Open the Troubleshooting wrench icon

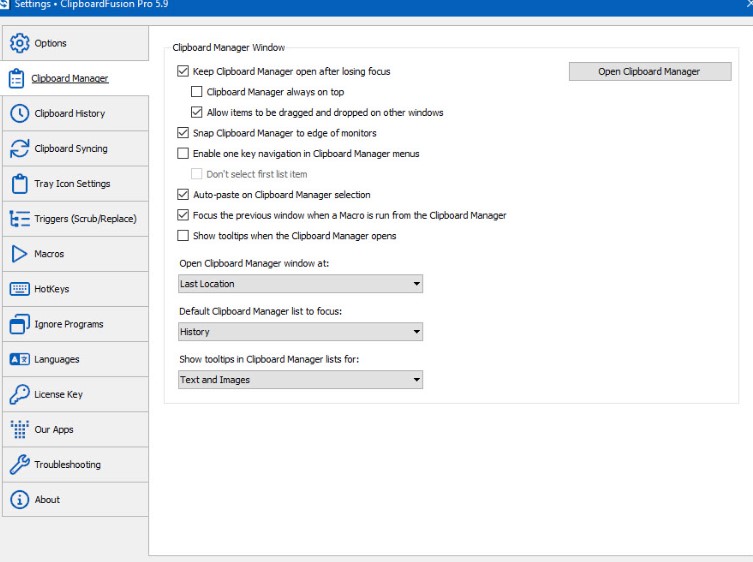pyautogui.click(x=19, y=465)
